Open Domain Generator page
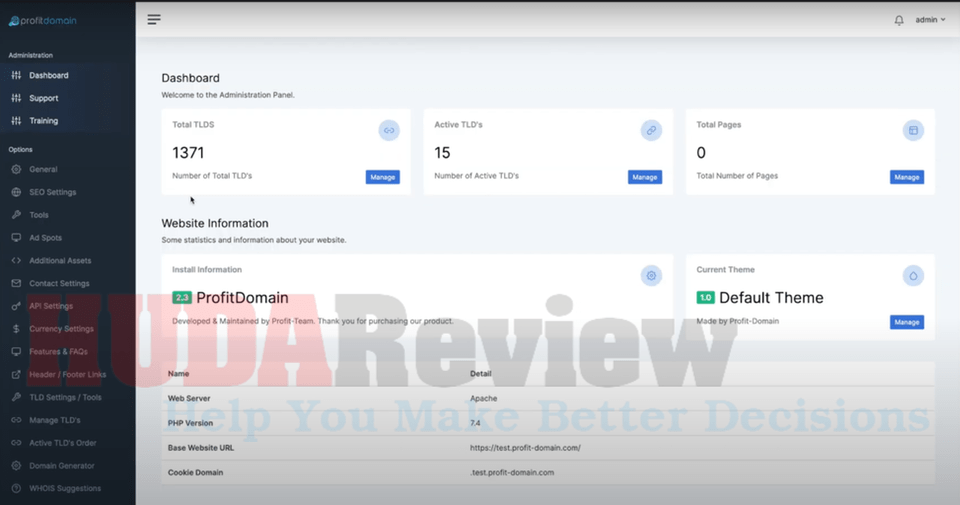Screen dimensions: 960x505 pyautogui.click(x=62, y=466)
